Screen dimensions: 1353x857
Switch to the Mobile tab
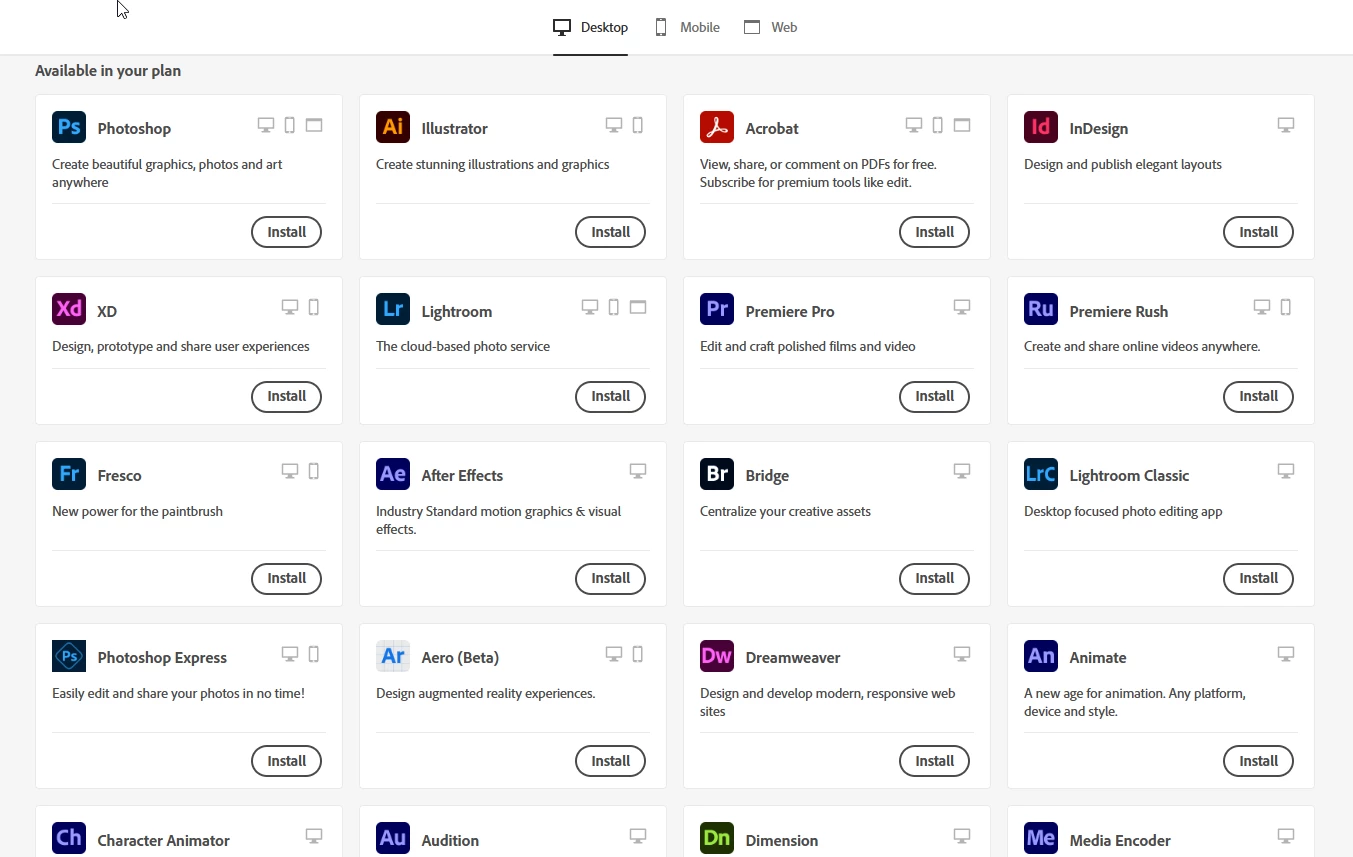(x=688, y=27)
